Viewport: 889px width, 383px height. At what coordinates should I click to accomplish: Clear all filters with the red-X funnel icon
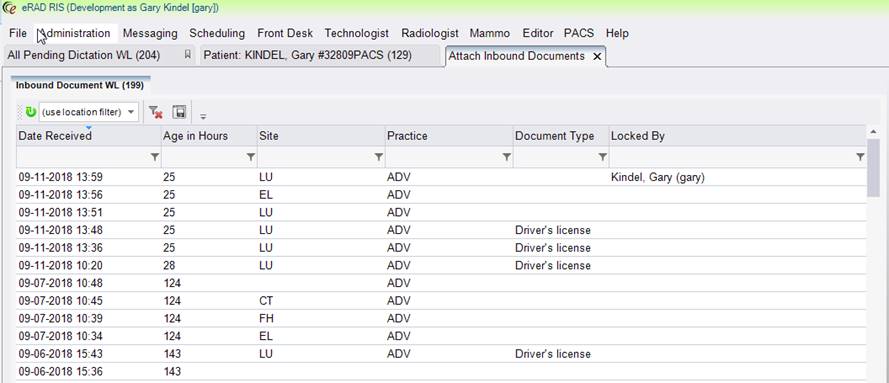156,112
